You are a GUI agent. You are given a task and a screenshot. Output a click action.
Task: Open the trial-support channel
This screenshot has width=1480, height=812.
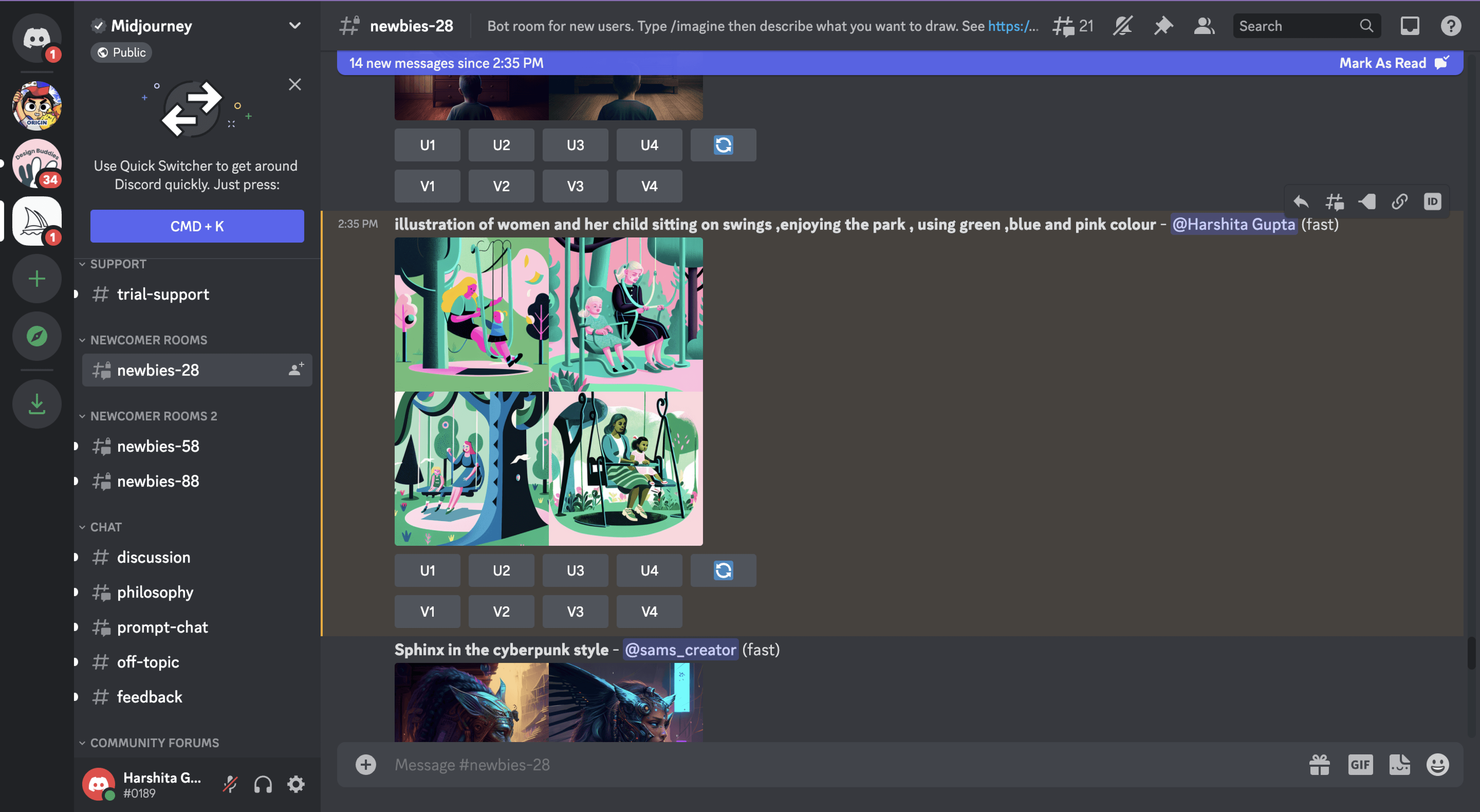coord(197,294)
